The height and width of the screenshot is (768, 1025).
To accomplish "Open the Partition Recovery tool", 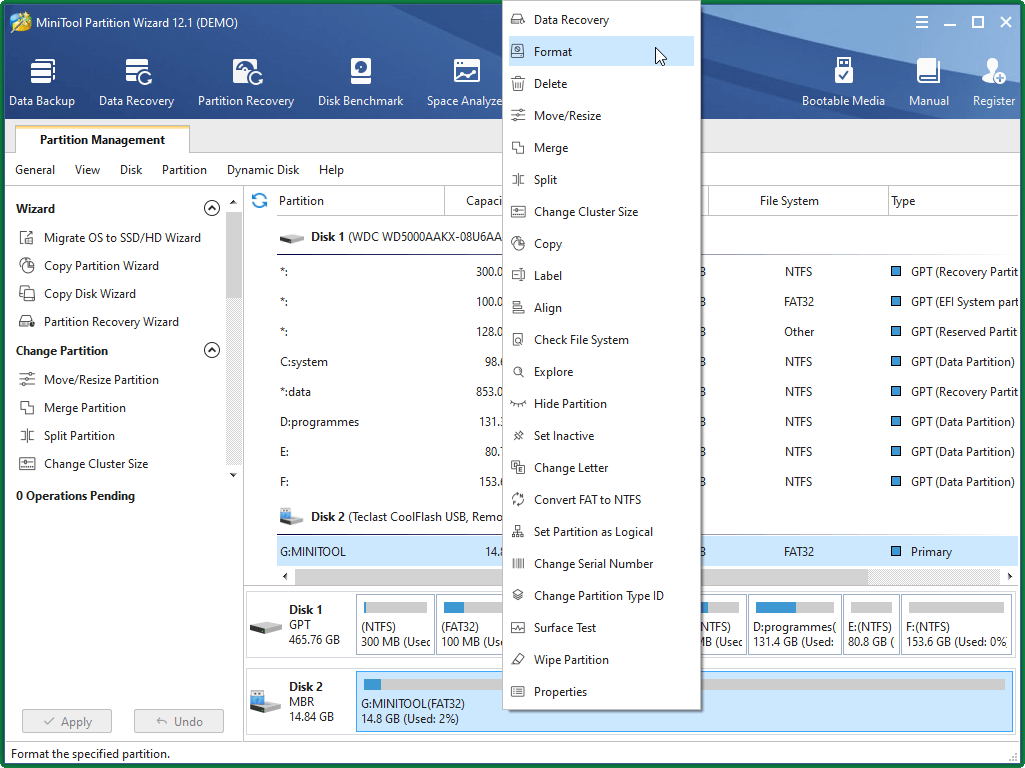I will (x=246, y=82).
